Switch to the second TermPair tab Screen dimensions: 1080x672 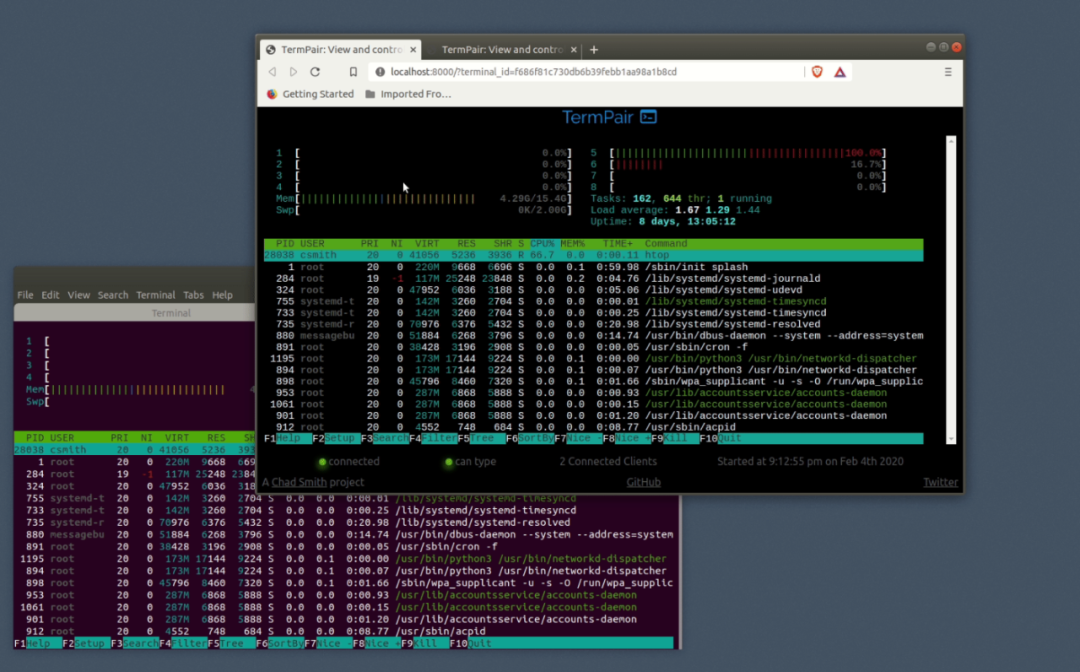coord(502,50)
